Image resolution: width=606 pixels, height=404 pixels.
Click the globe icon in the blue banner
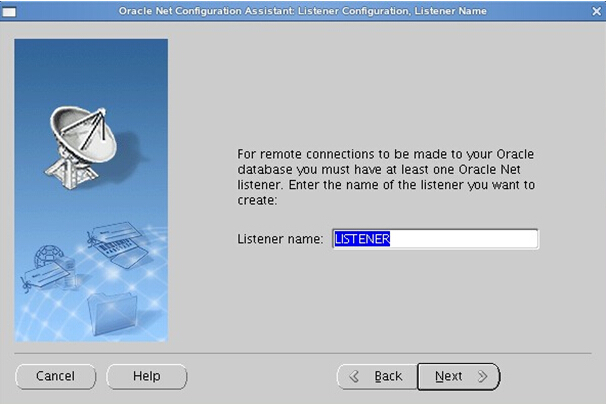click(49, 258)
